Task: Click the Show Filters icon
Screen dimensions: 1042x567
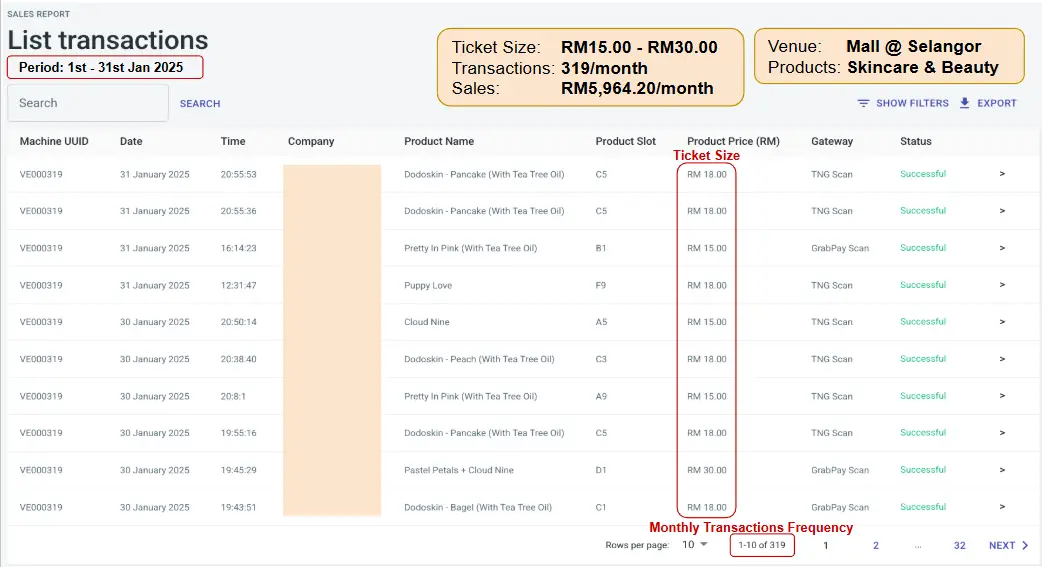Action: pyautogui.click(x=863, y=103)
